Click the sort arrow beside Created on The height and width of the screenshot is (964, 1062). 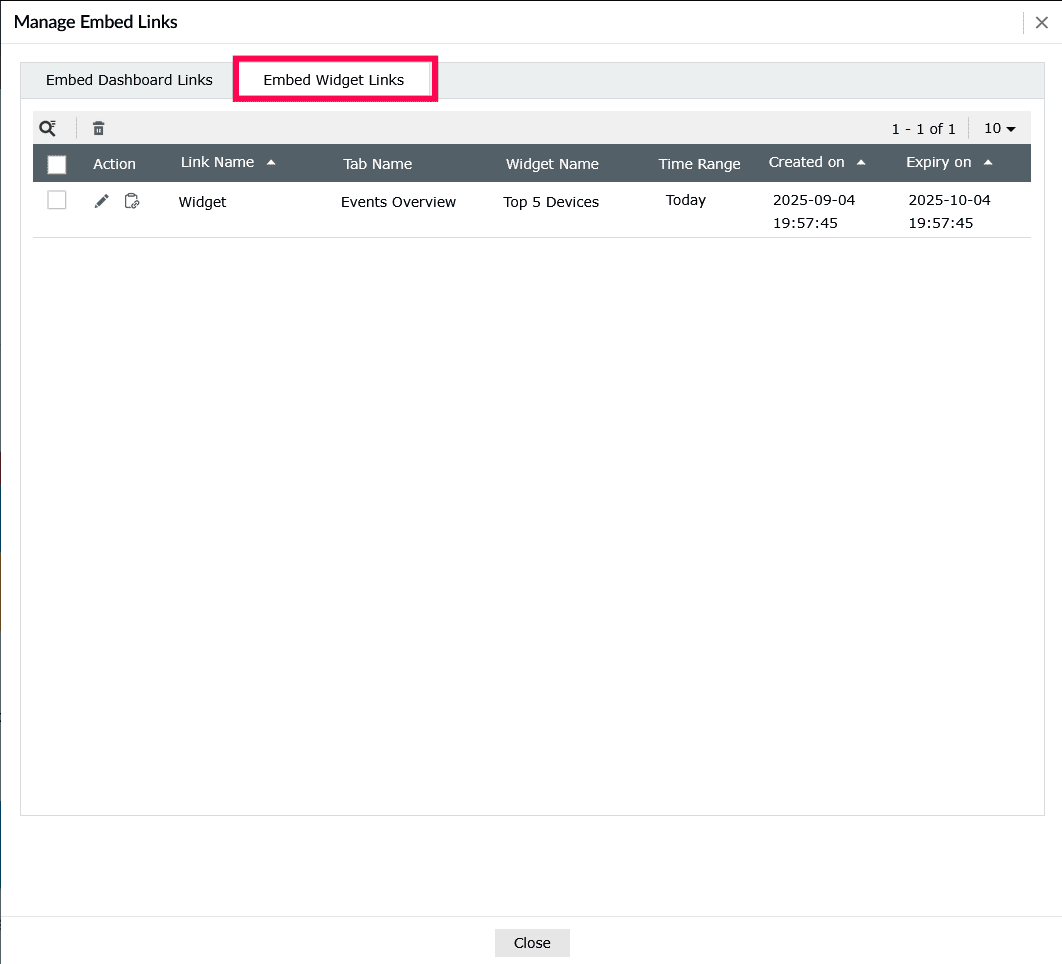861,161
